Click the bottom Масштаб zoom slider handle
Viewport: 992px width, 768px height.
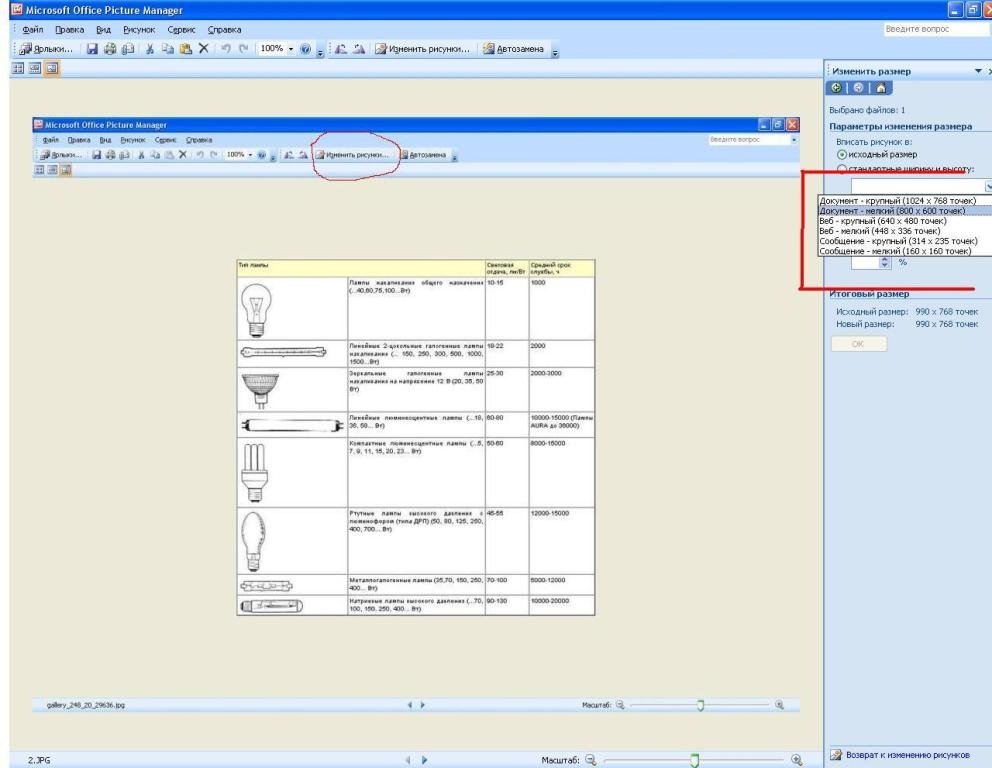694,760
